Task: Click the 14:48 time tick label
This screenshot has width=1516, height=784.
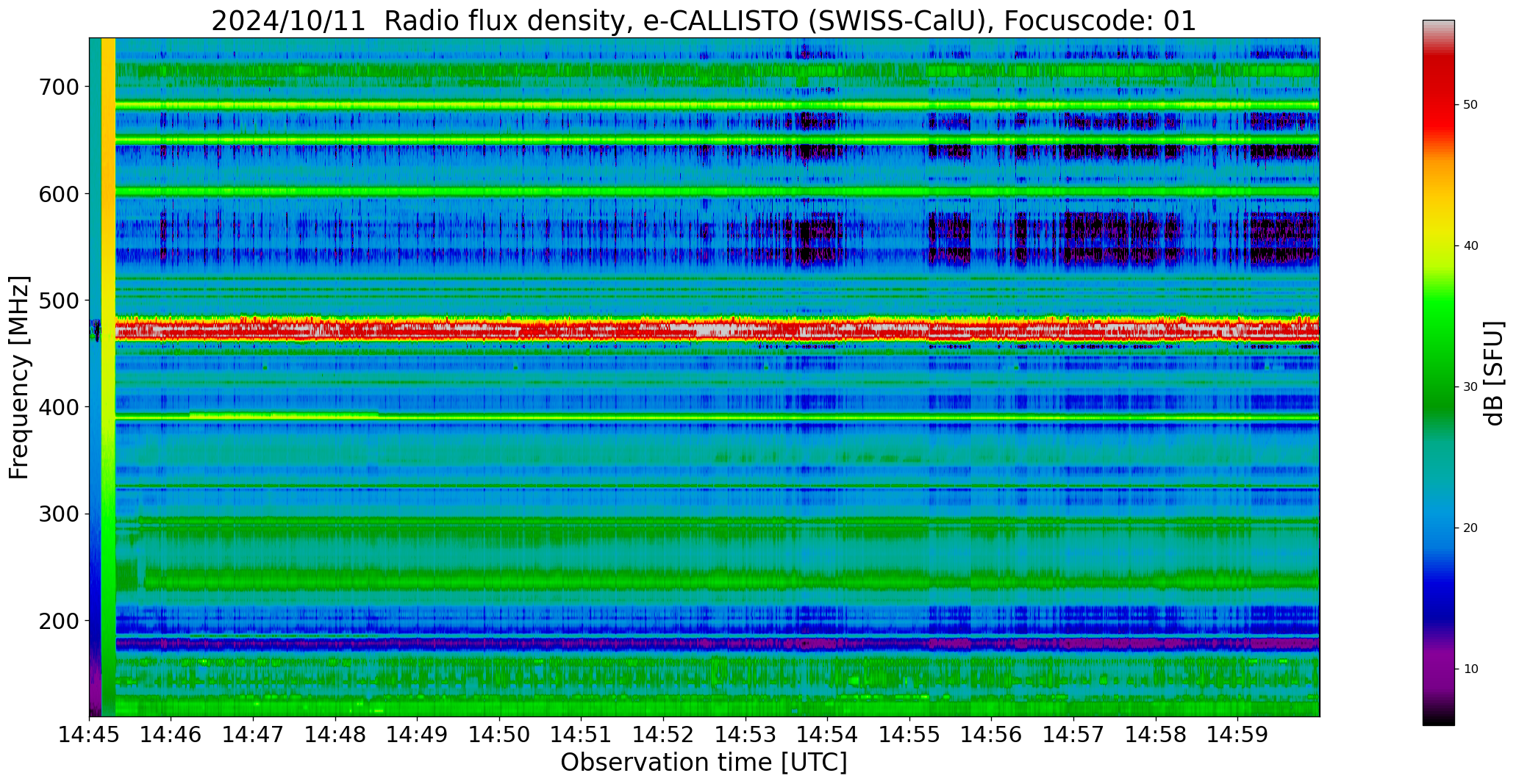Action: pos(336,734)
